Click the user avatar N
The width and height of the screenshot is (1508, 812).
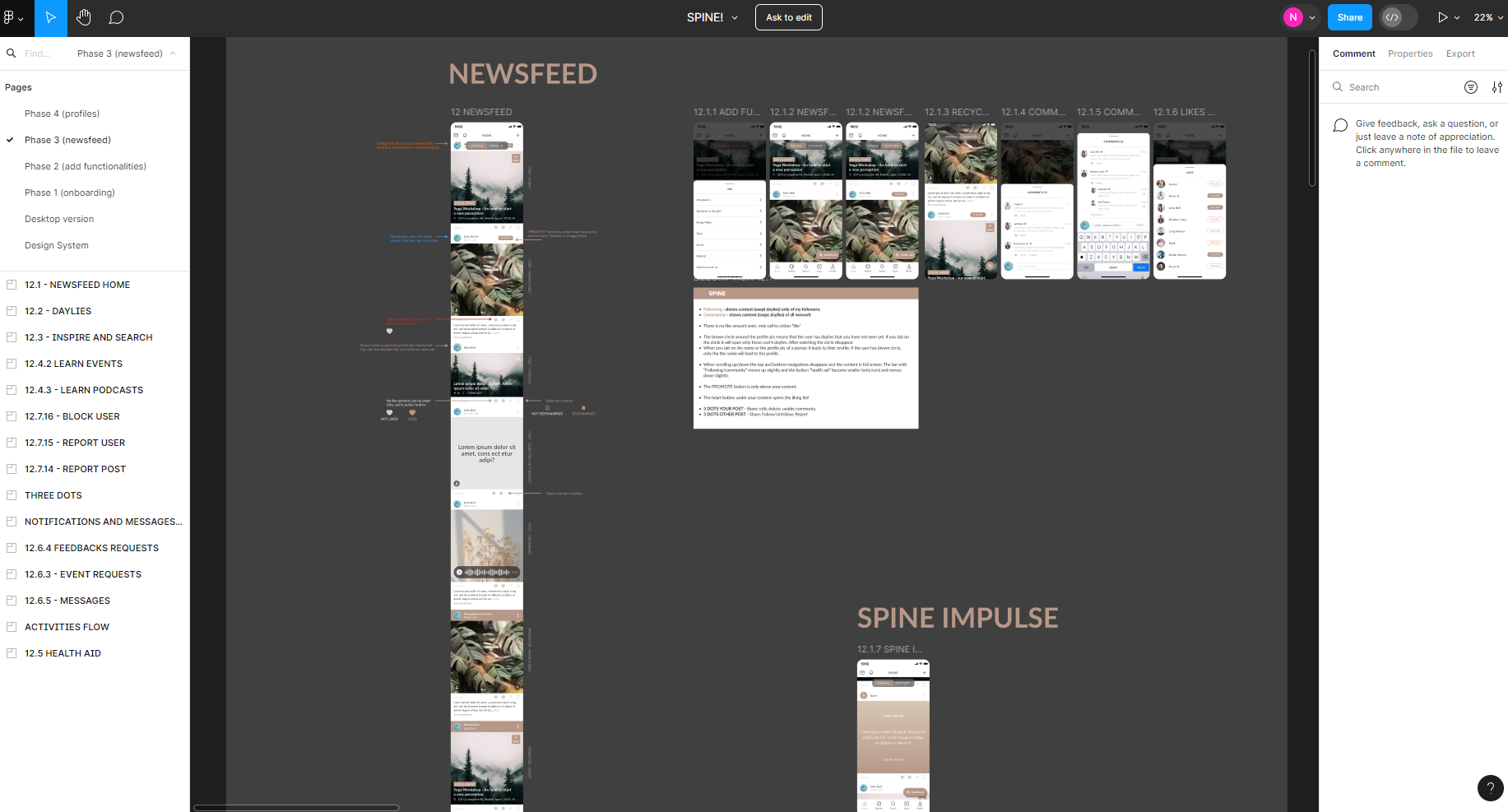[1292, 17]
